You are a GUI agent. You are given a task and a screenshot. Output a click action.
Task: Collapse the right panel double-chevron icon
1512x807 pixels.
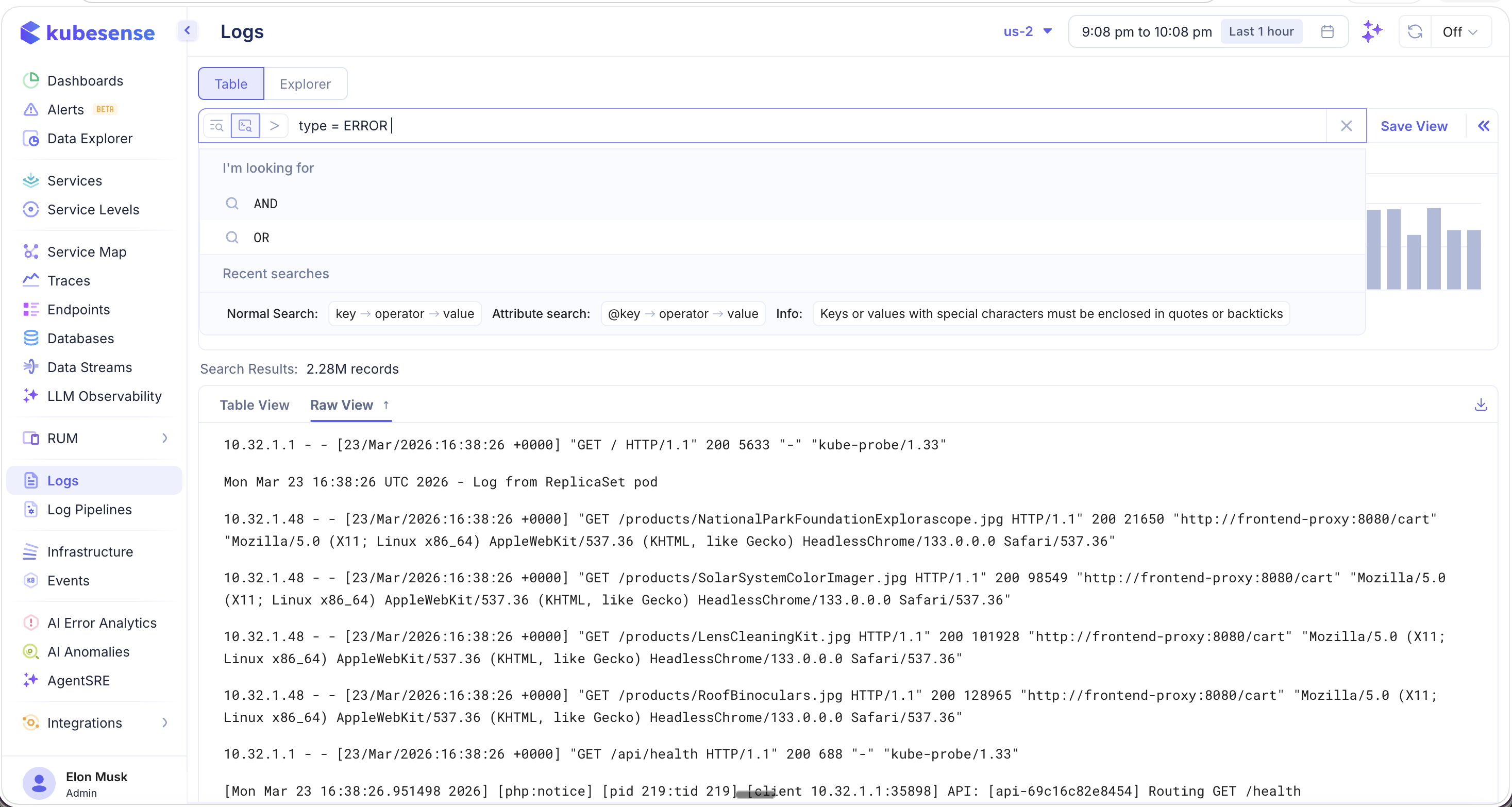[x=1483, y=126]
